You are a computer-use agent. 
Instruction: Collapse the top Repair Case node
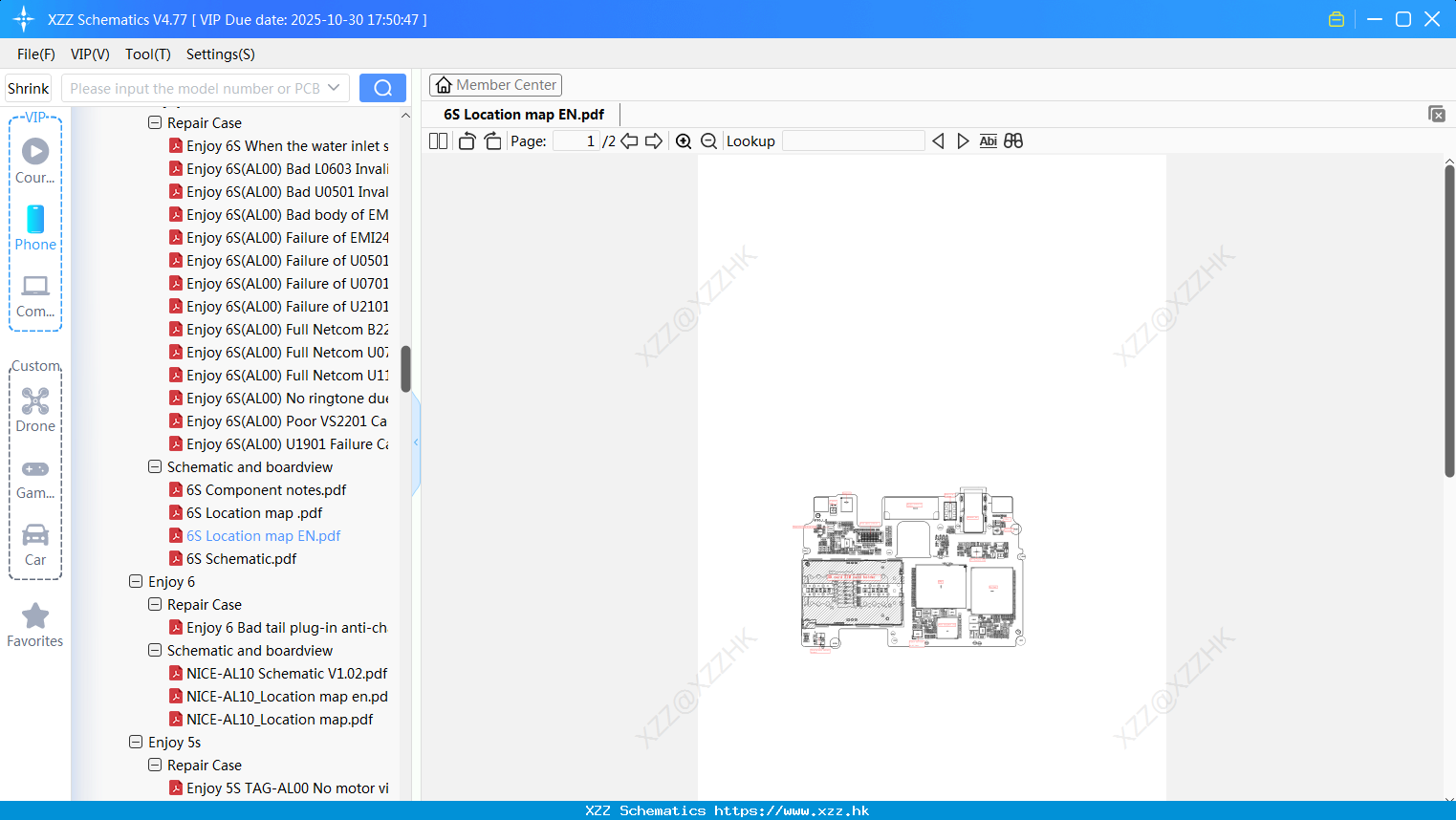point(155,123)
